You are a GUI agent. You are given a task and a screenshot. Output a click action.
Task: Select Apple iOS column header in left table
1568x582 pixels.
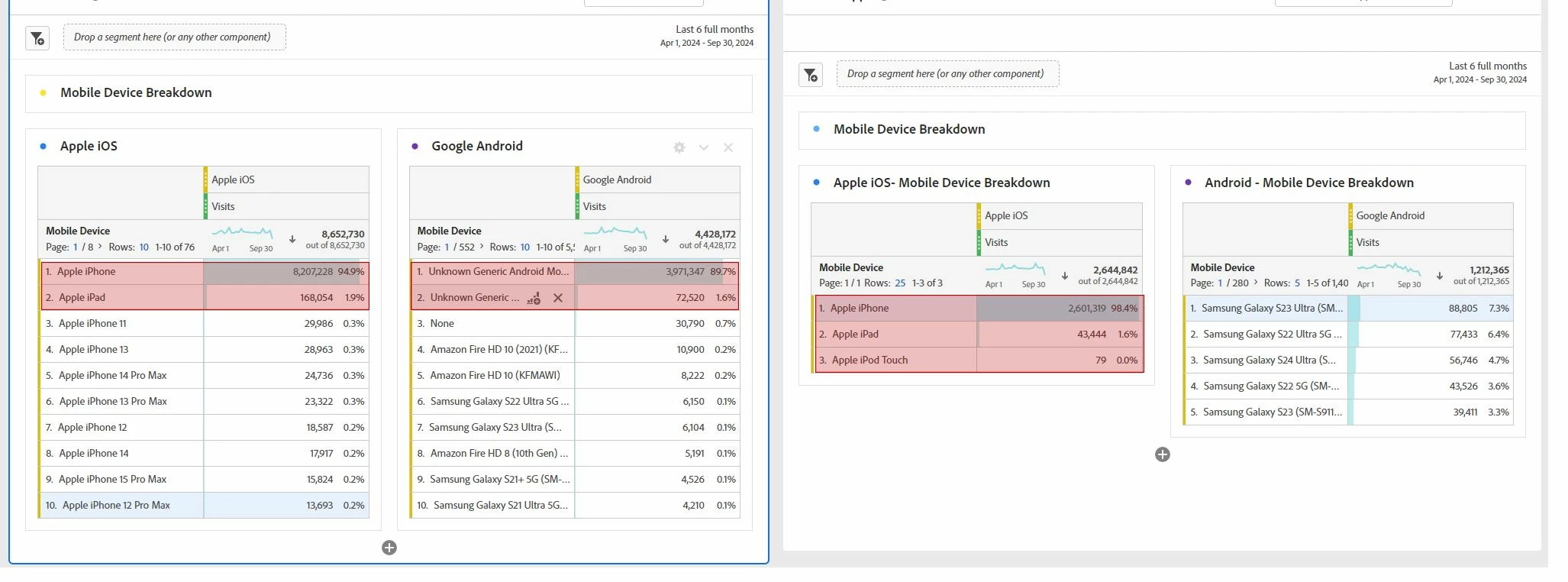click(x=287, y=179)
